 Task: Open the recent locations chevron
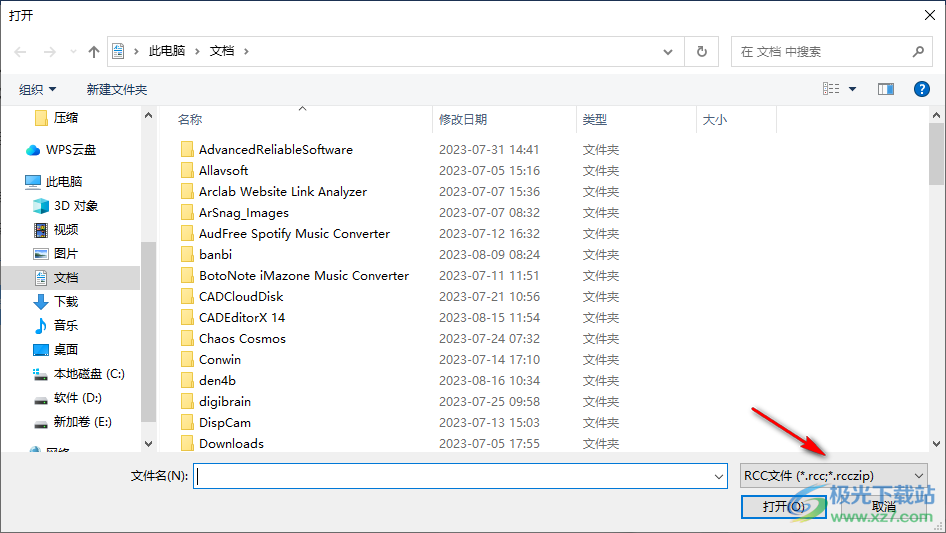73,52
